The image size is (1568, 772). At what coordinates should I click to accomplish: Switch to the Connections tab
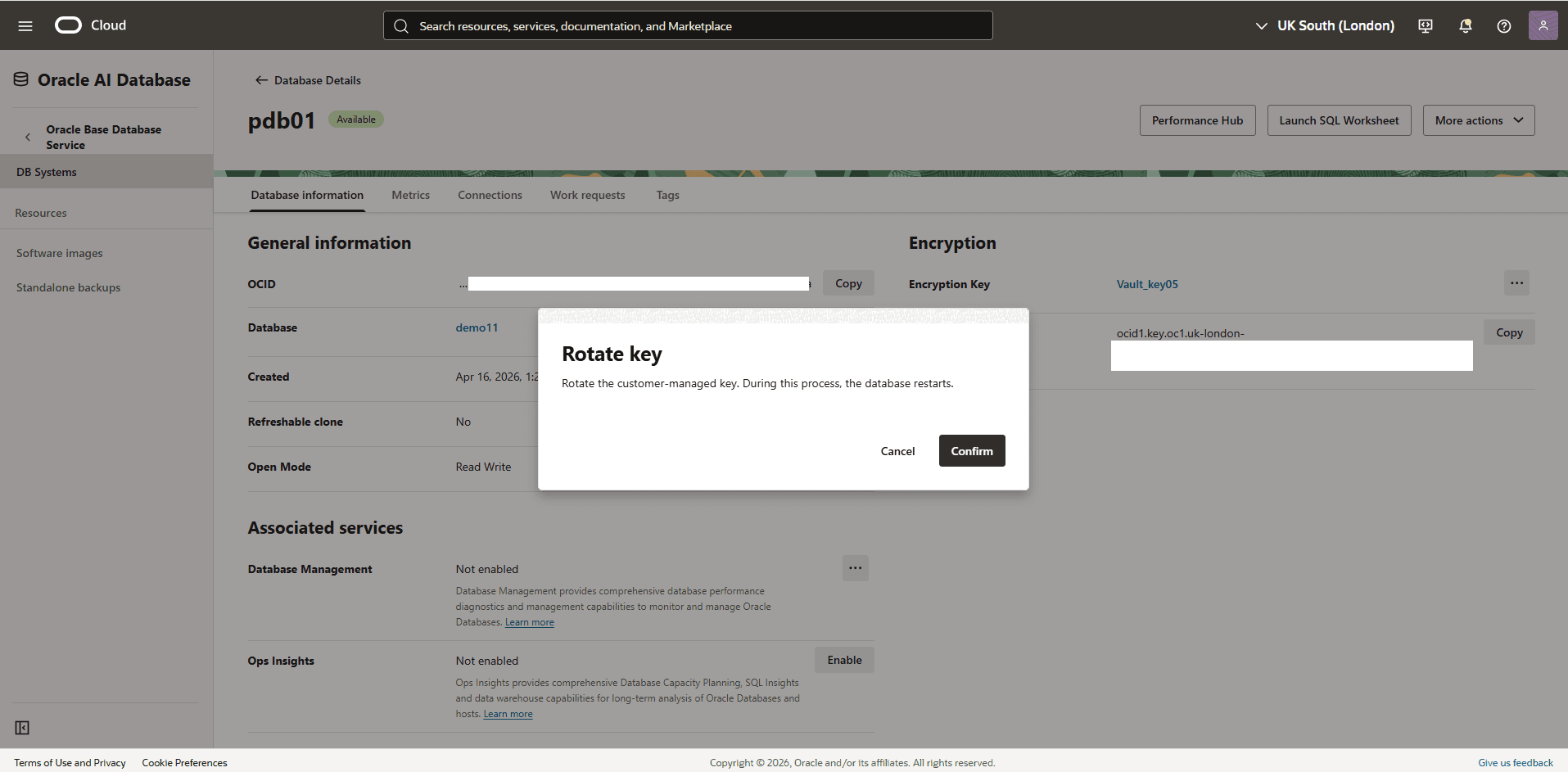tap(490, 195)
